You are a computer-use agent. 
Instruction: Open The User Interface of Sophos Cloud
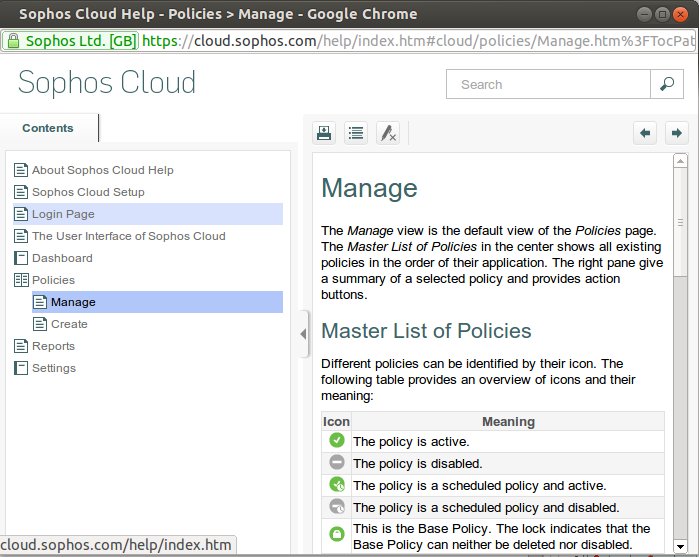click(129, 236)
